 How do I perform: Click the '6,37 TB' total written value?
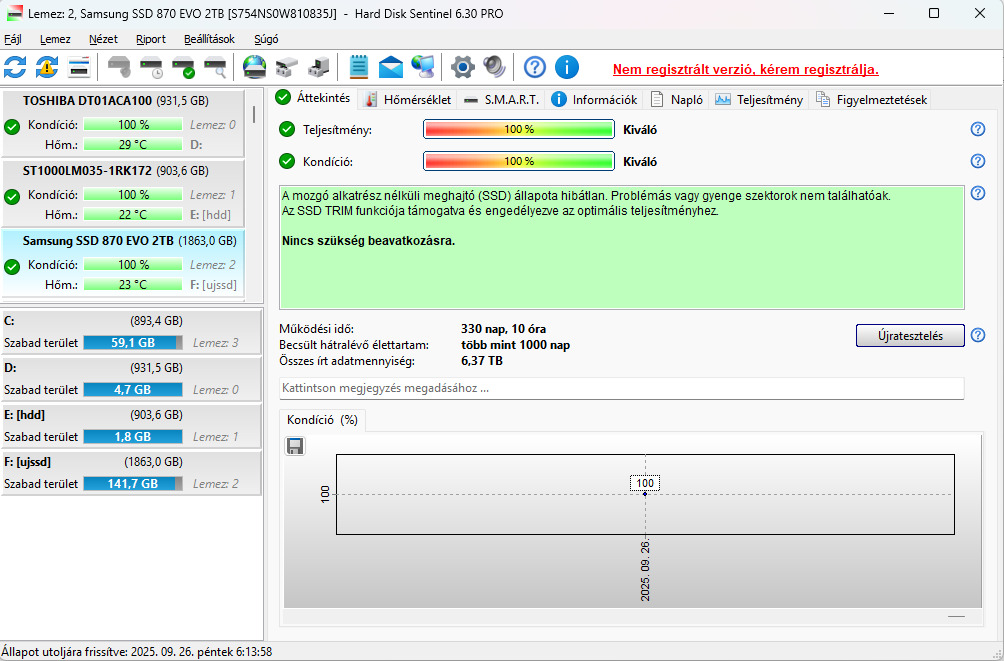pyautogui.click(x=482, y=361)
